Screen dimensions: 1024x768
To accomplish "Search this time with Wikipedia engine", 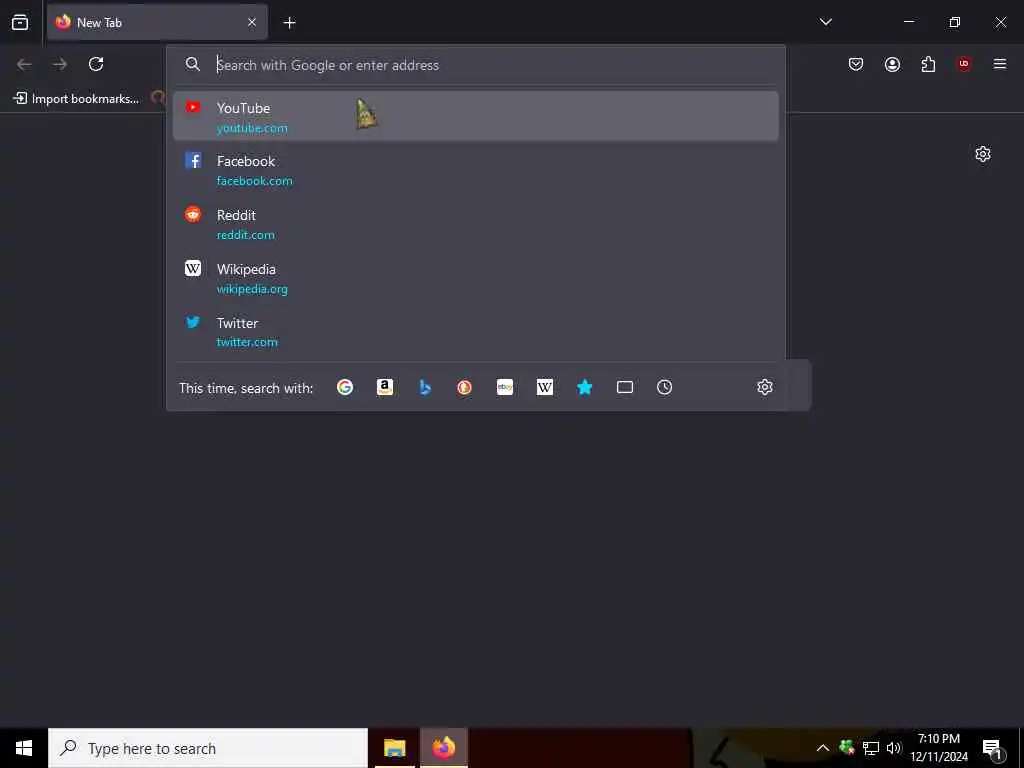I will pyautogui.click(x=545, y=387).
